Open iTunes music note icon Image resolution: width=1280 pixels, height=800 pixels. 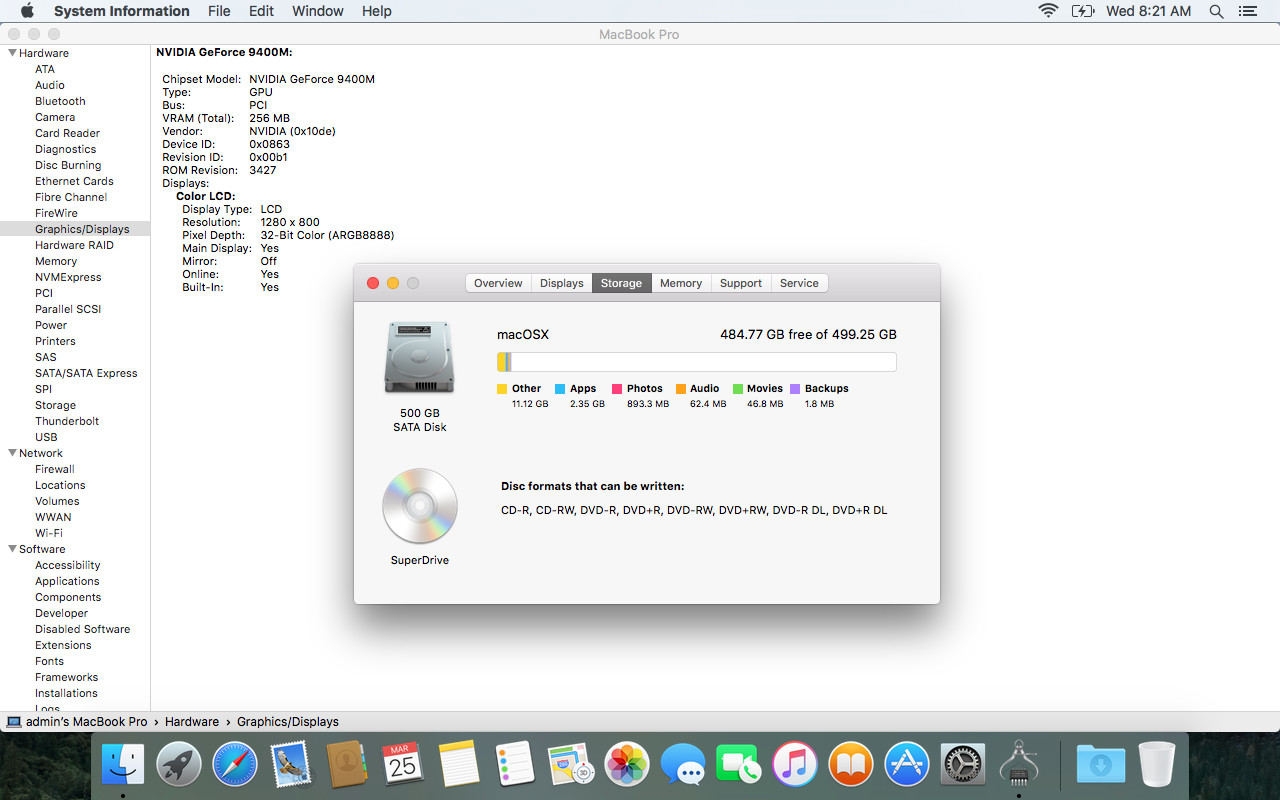tap(795, 765)
